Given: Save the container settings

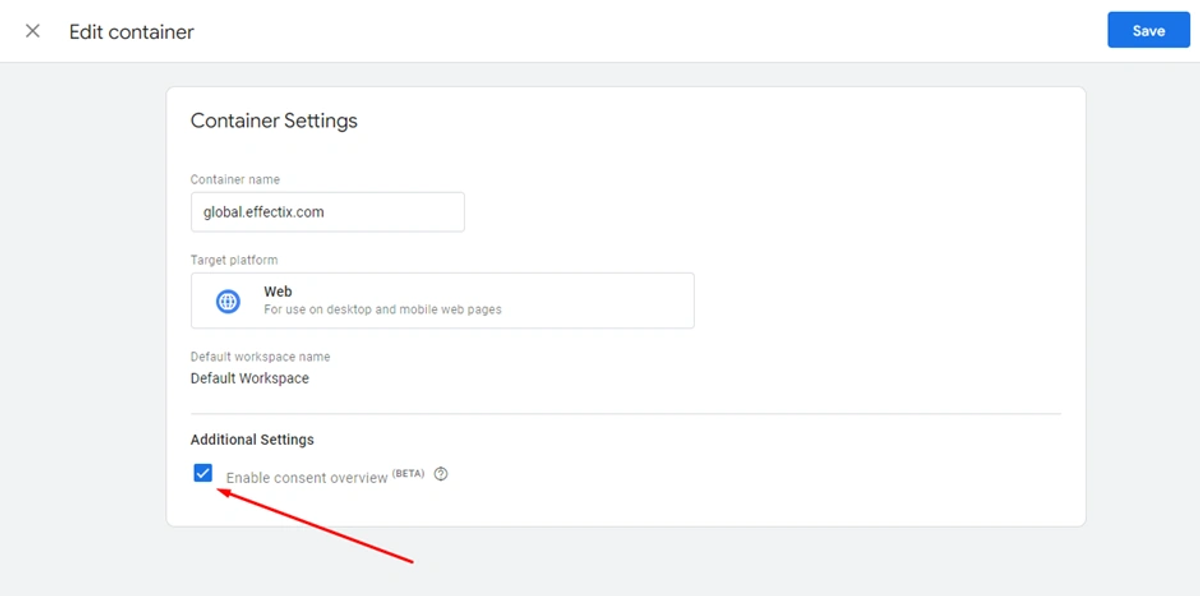Looking at the screenshot, I should pyautogui.click(x=1148, y=31).
